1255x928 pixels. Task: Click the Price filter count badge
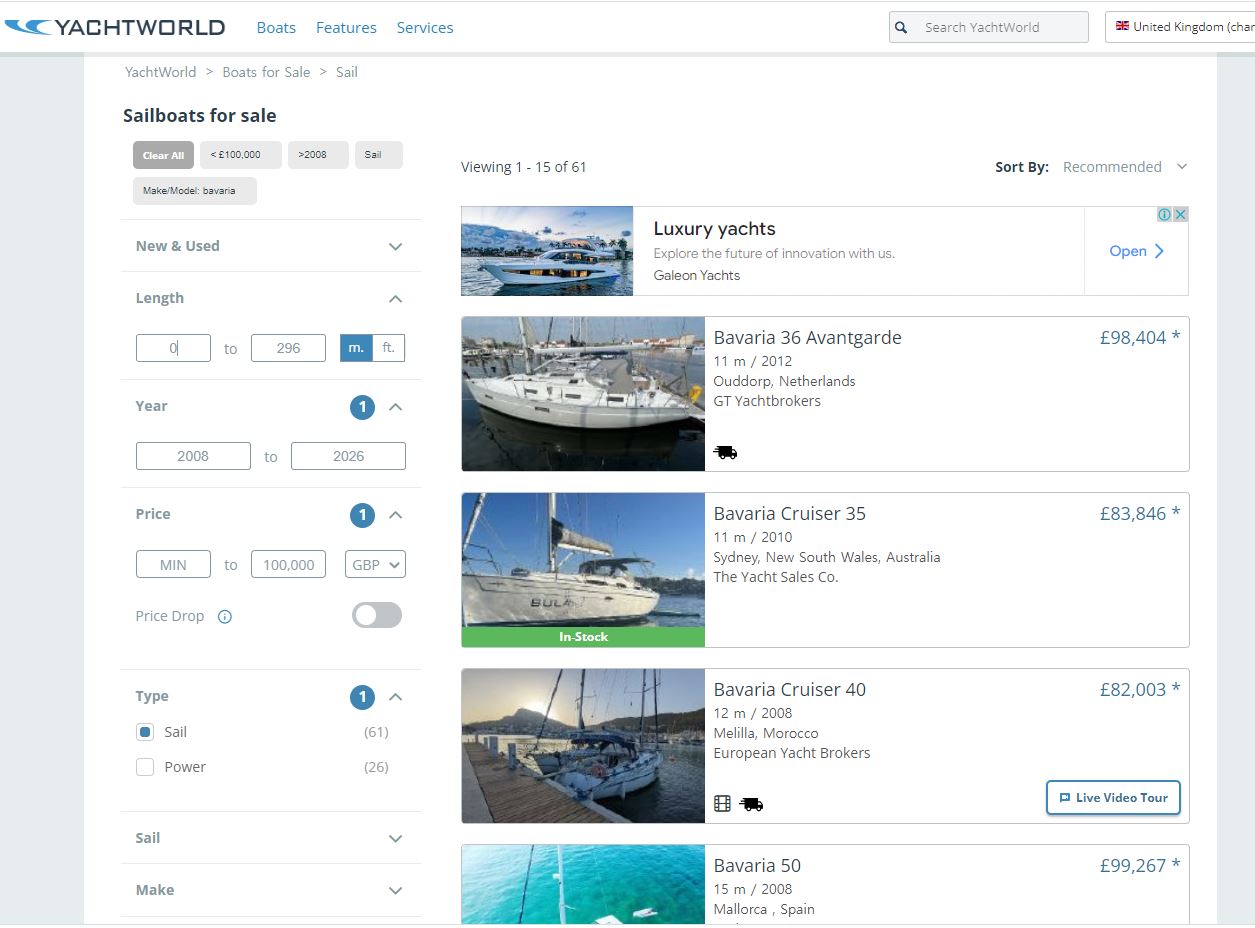pyautogui.click(x=362, y=515)
